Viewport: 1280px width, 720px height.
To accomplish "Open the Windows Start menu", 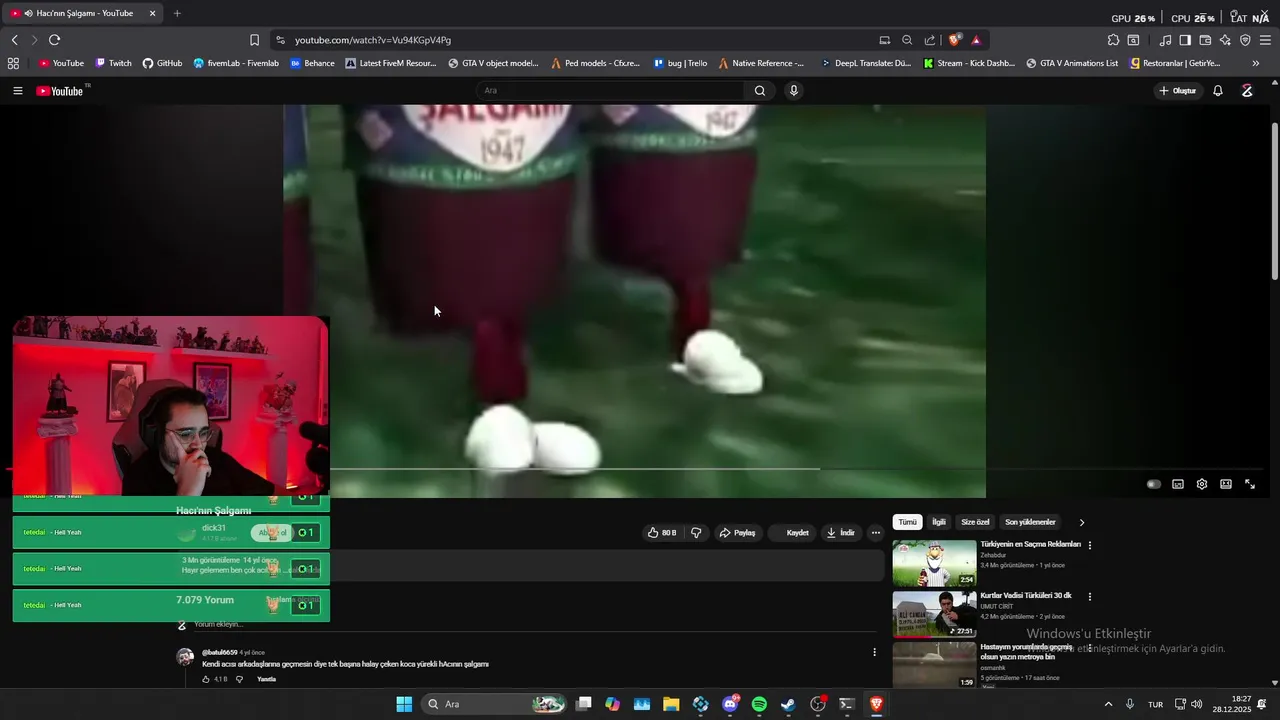I will click(x=404, y=704).
